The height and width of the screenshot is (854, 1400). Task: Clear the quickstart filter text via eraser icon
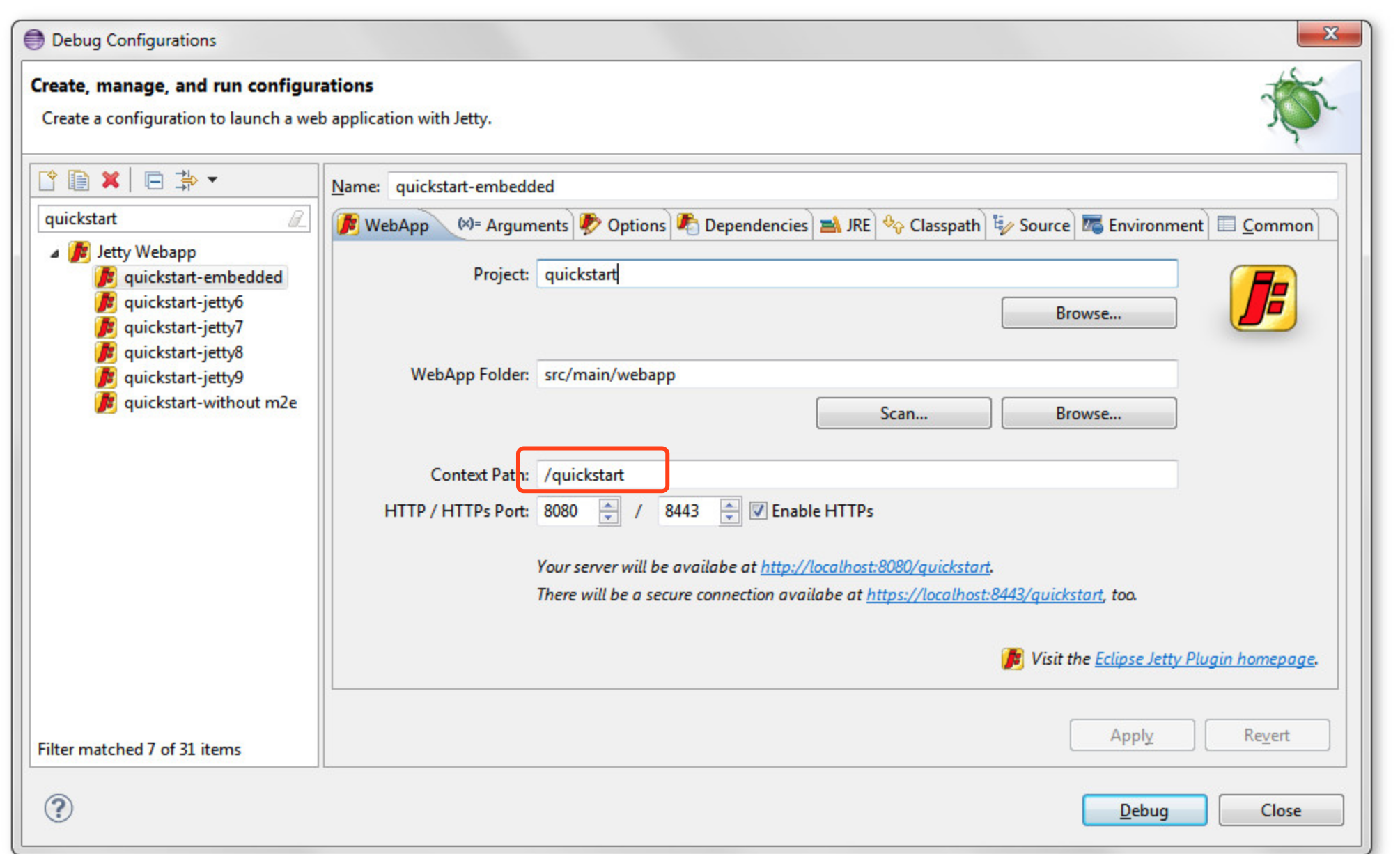[297, 219]
